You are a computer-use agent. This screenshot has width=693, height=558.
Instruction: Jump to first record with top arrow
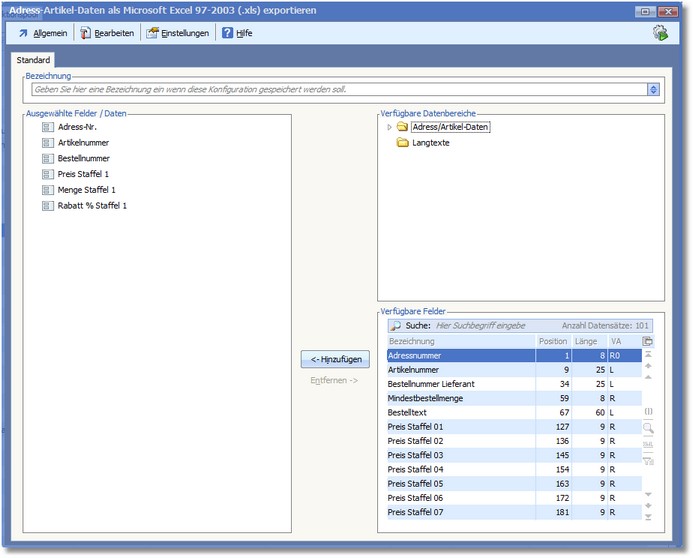[x=648, y=355]
